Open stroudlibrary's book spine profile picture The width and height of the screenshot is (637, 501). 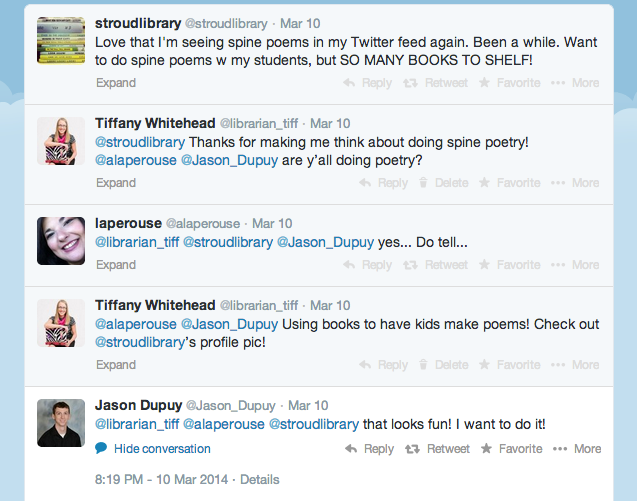tap(61, 40)
